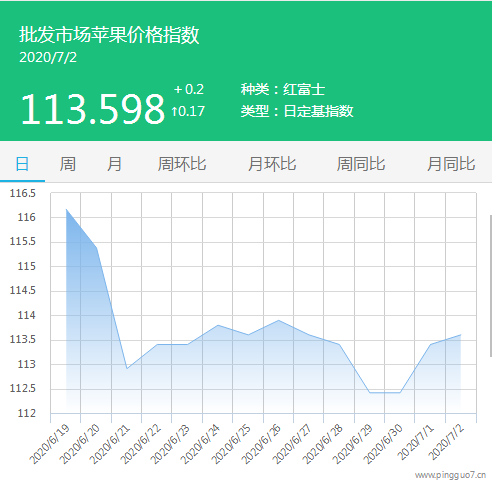Click the vertical scrollbar at right edge
Screen dimensions: 492x487
coord(490,286)
